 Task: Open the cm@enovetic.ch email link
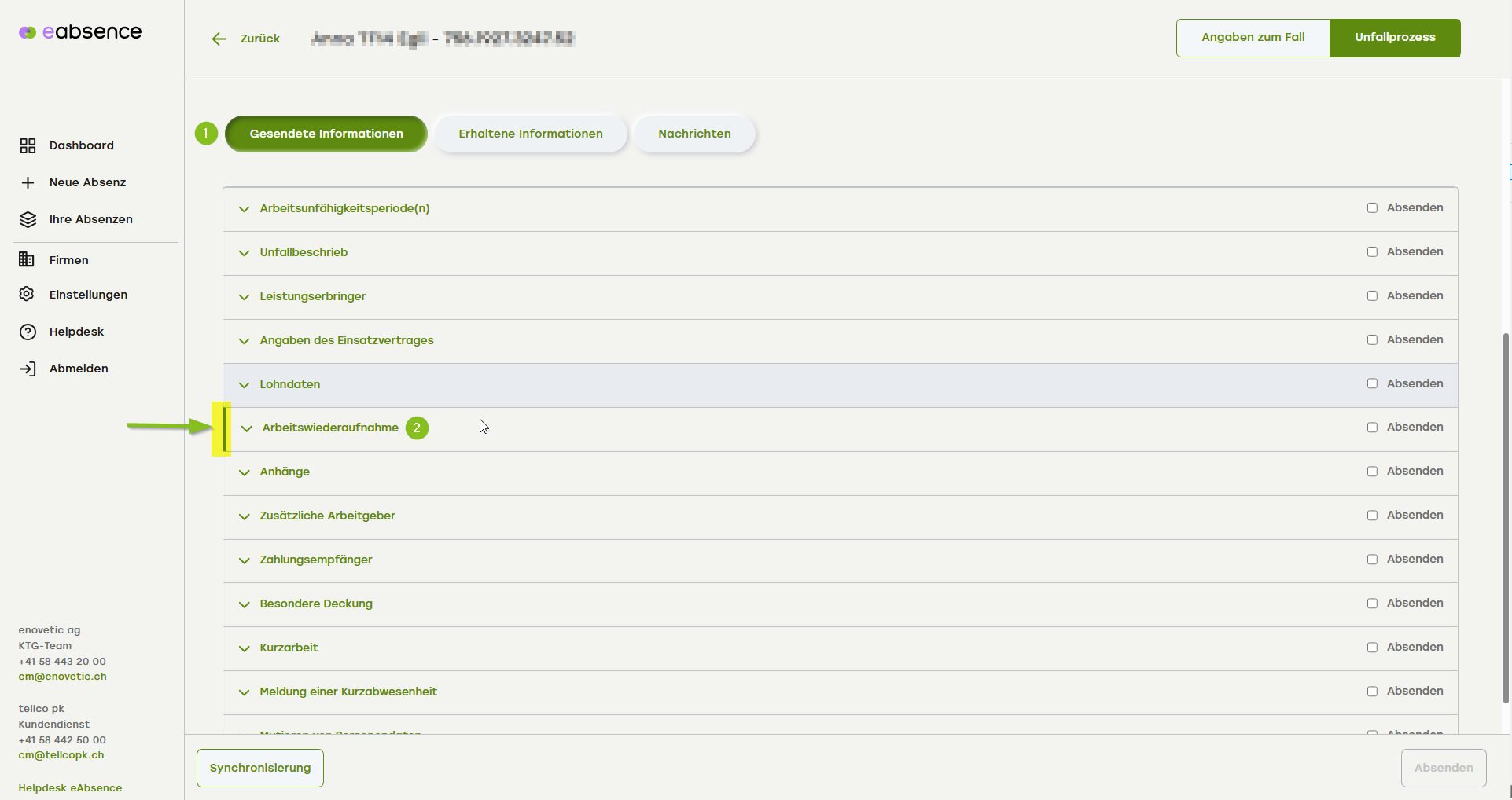point(62,677)
